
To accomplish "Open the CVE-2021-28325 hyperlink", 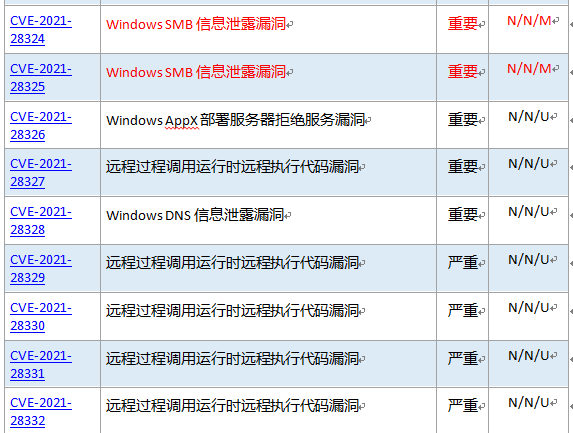I will (x=41, y=77).
